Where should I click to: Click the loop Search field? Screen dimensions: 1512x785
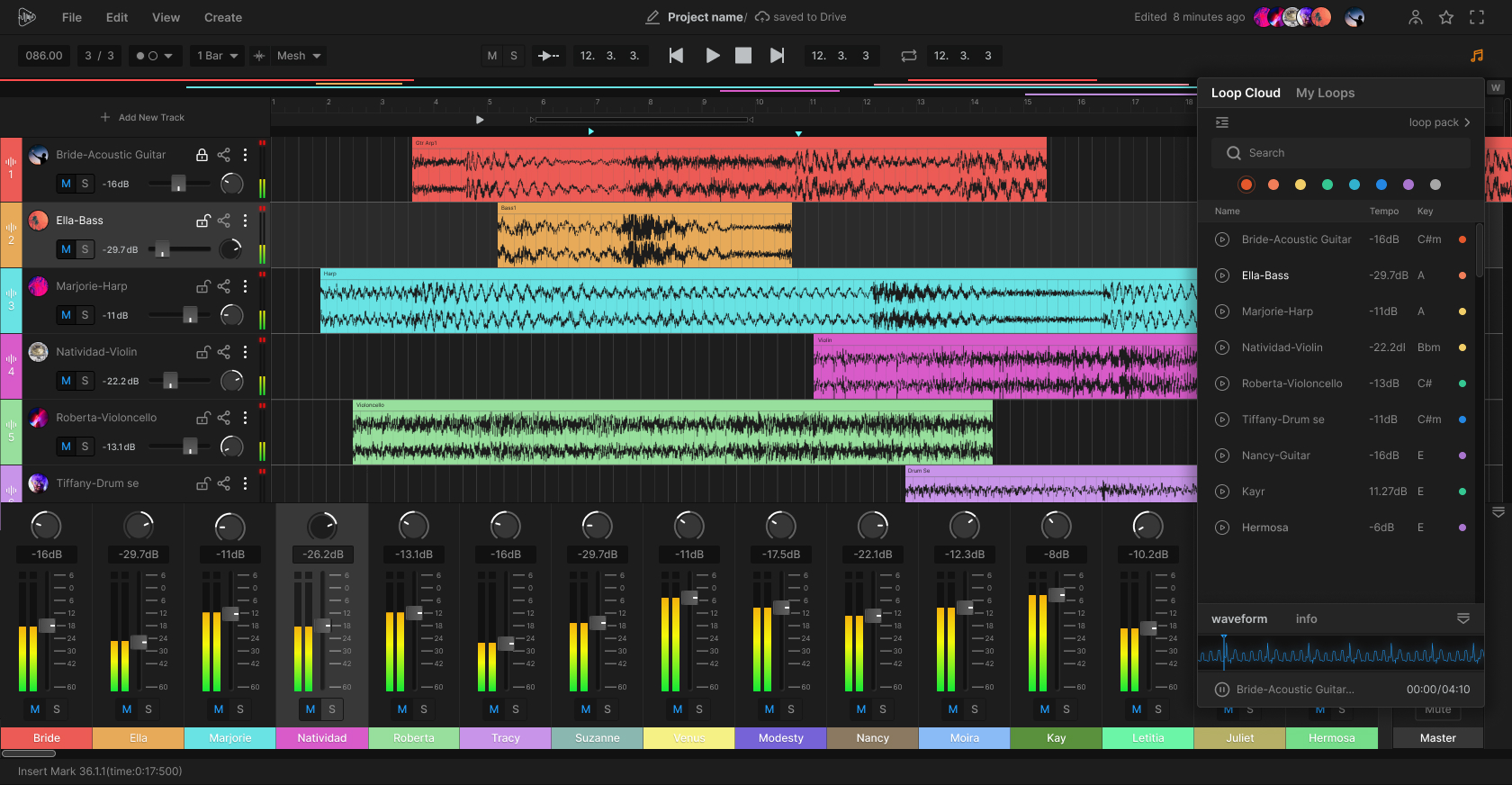pyautogui.click(x=1341, y=153)
